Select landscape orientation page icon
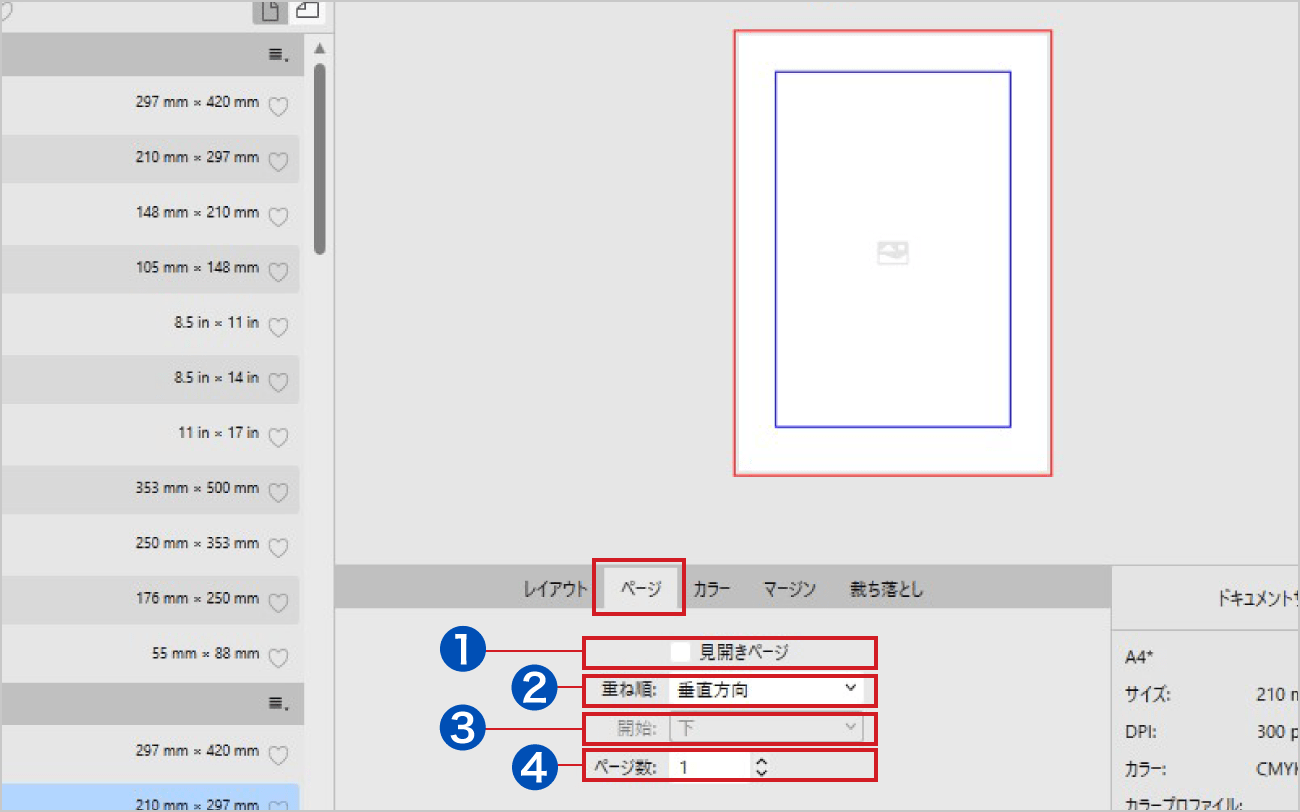 pyautogui.click(x=307, y=11)
